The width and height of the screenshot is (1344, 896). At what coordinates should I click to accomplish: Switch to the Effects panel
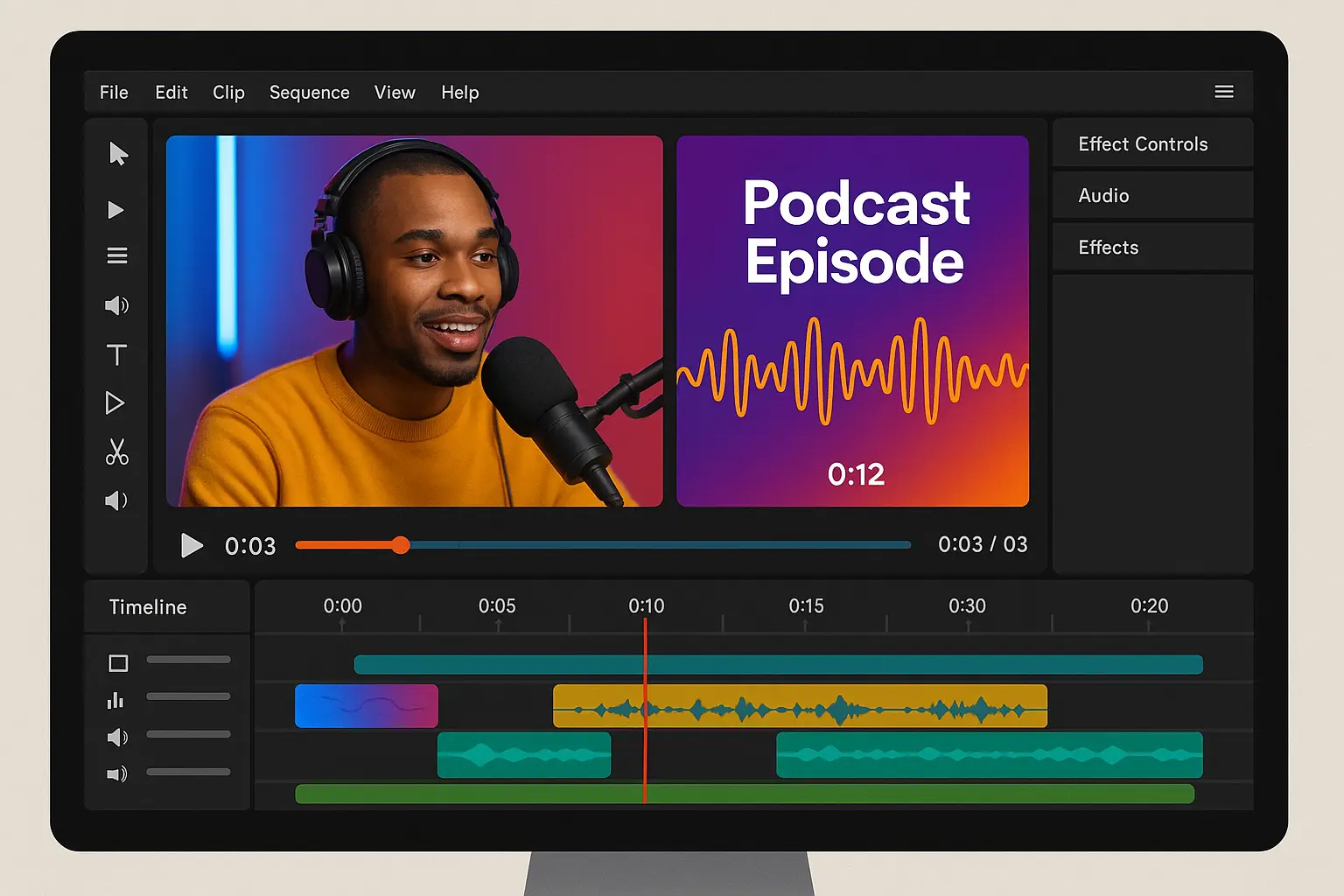(x=1108, y=247)
